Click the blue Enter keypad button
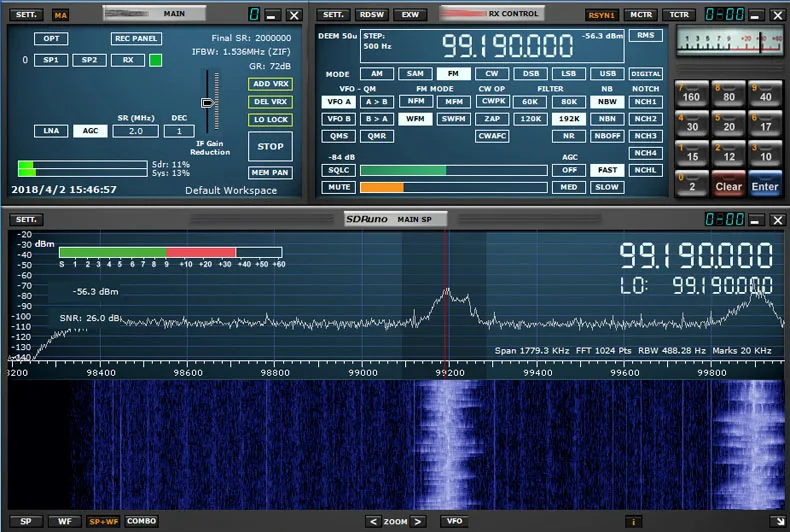 (765, 183)
